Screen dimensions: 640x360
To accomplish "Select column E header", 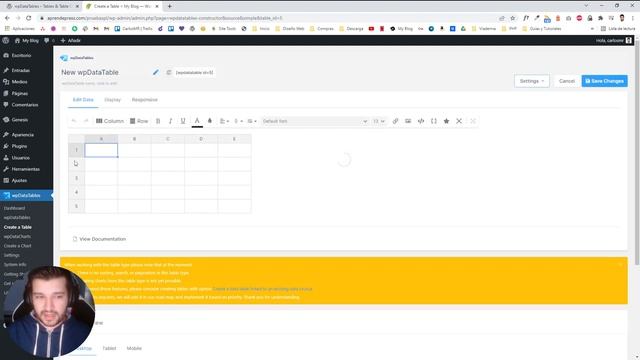I will pos(234,139).
